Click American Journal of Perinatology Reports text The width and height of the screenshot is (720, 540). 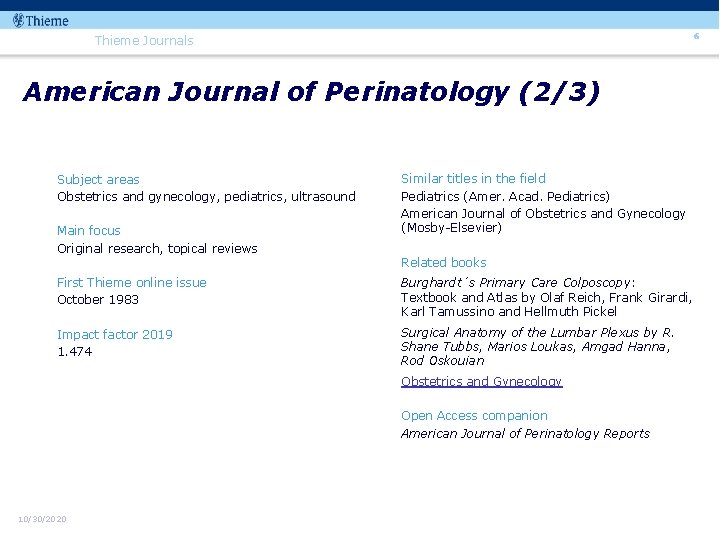(525, 433)
